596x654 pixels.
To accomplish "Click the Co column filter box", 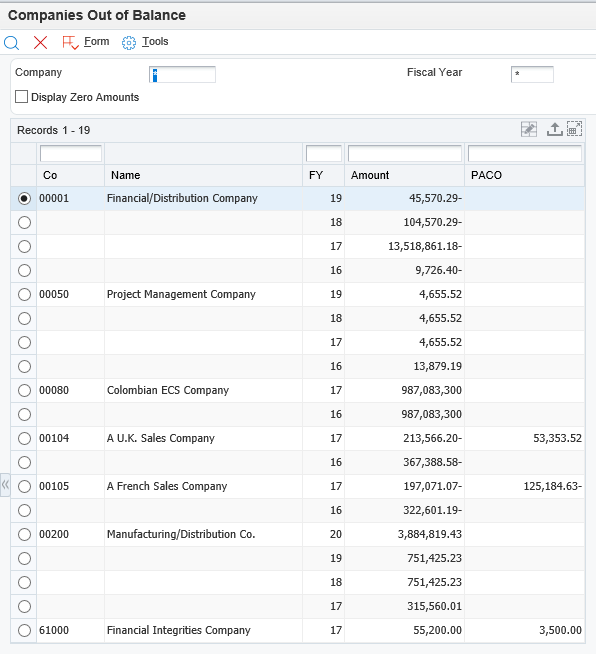I will point(71,153).
